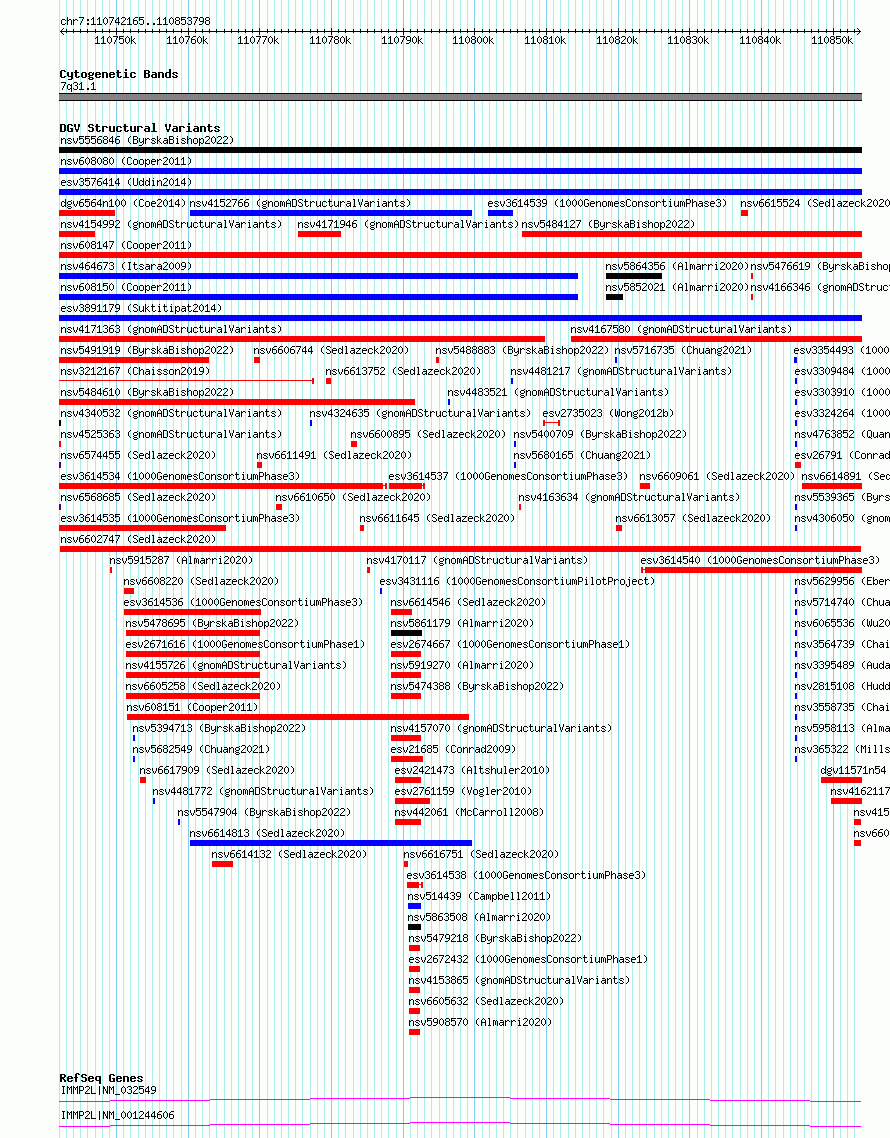The width and height of the screenshot is (890, 1138).
Task: Click the Cytogenetic Bands track title
Action: point(118,74)
